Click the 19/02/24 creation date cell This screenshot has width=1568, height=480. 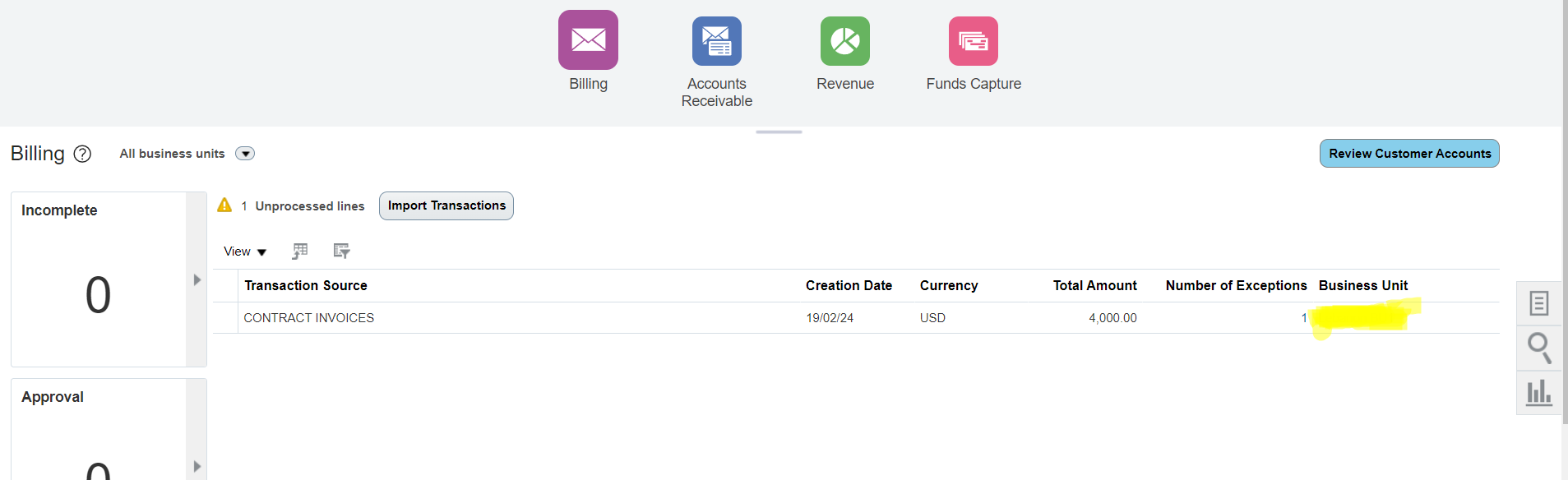tap(830, 318)
